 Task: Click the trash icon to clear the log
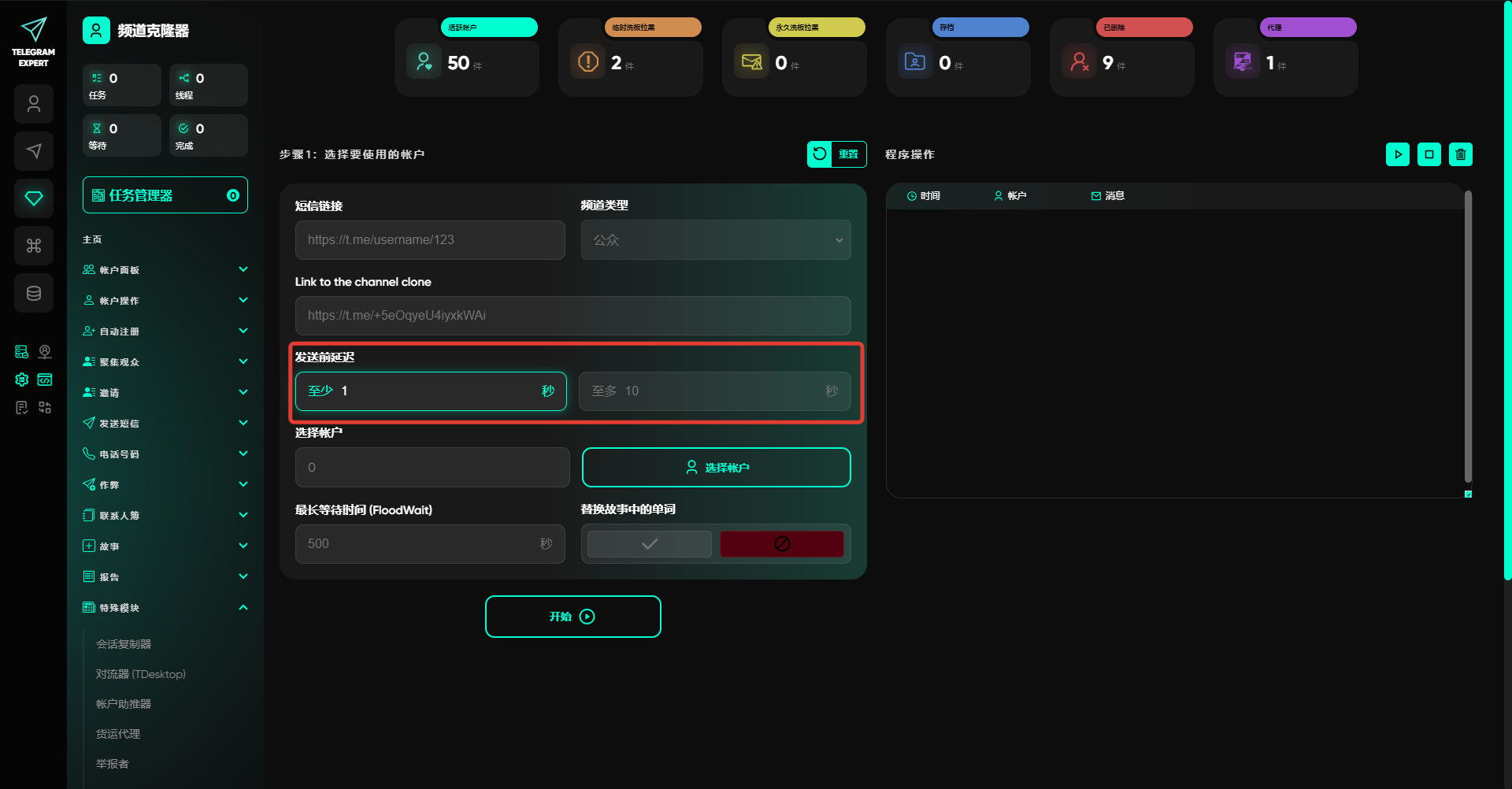1460,154
